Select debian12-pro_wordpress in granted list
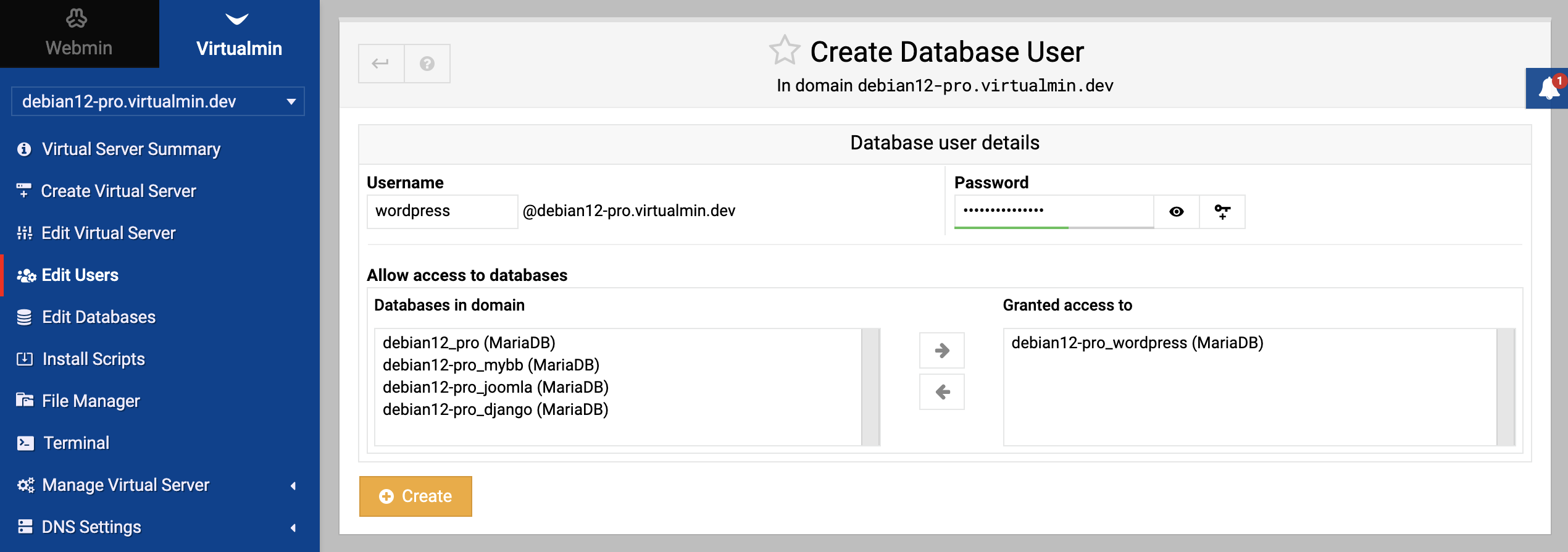Screen dimensions: 1568x552 pyautogui.click(x=1137, y=343)
